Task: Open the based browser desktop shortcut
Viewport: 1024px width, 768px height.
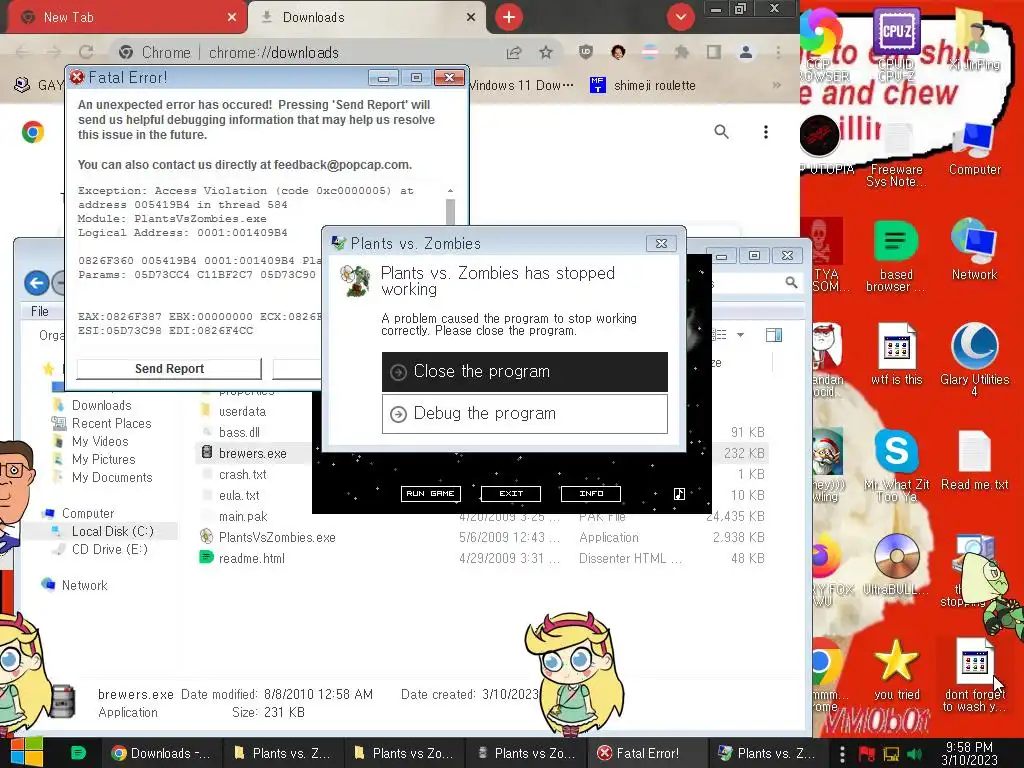Action: (896, 256)
